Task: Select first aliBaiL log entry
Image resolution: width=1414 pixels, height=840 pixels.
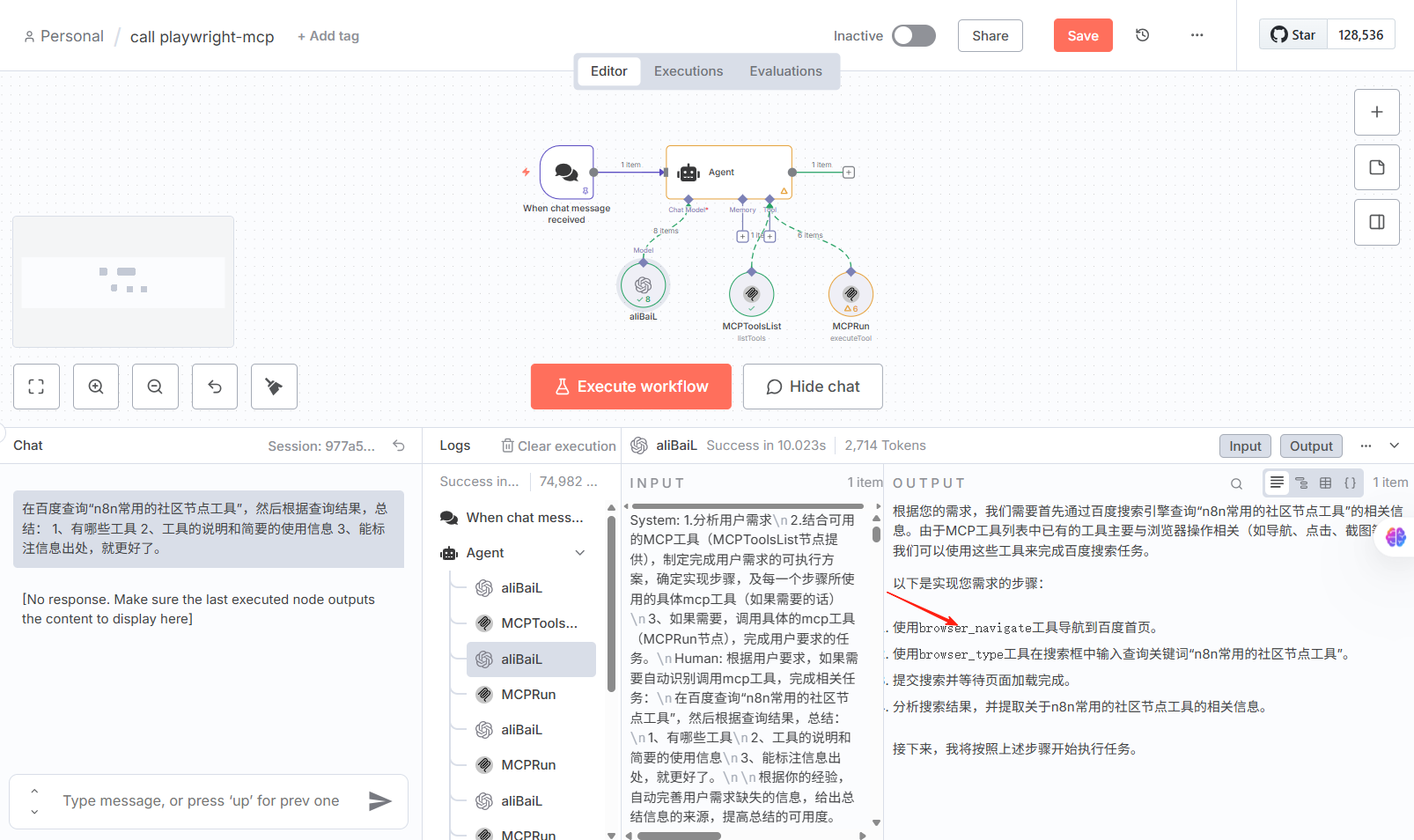Action: [531, 588]
